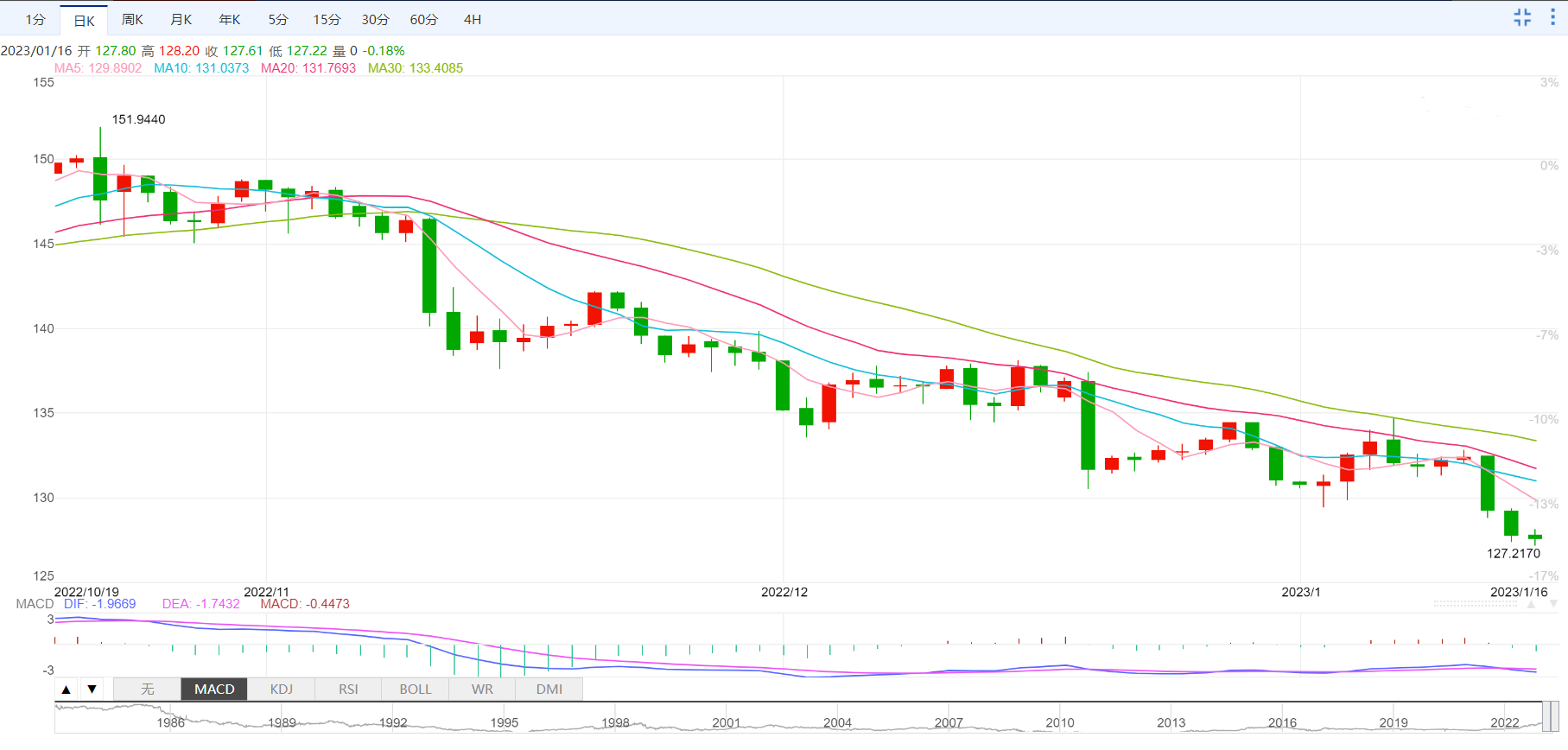Select the 15分 interval tab
The width and height of the screenshot is (1568, 750).
coord(327,19)
